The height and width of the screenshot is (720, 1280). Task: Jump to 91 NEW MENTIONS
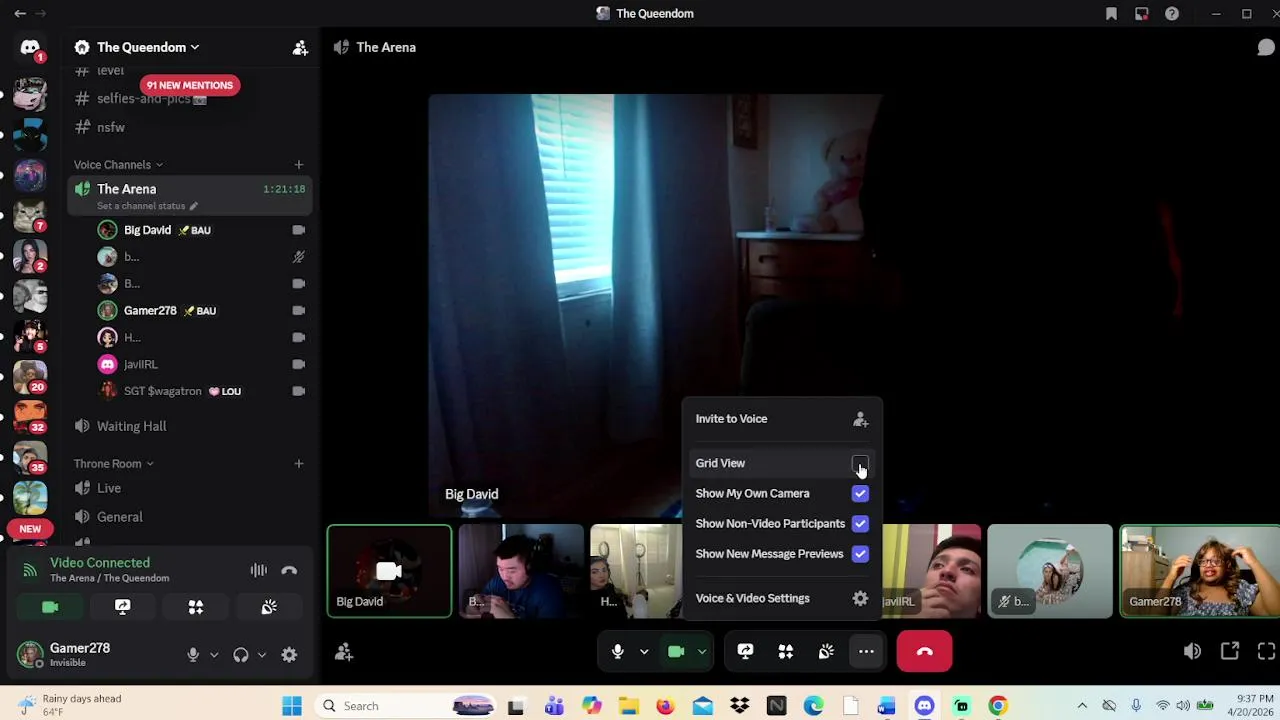tap(189, 85)
